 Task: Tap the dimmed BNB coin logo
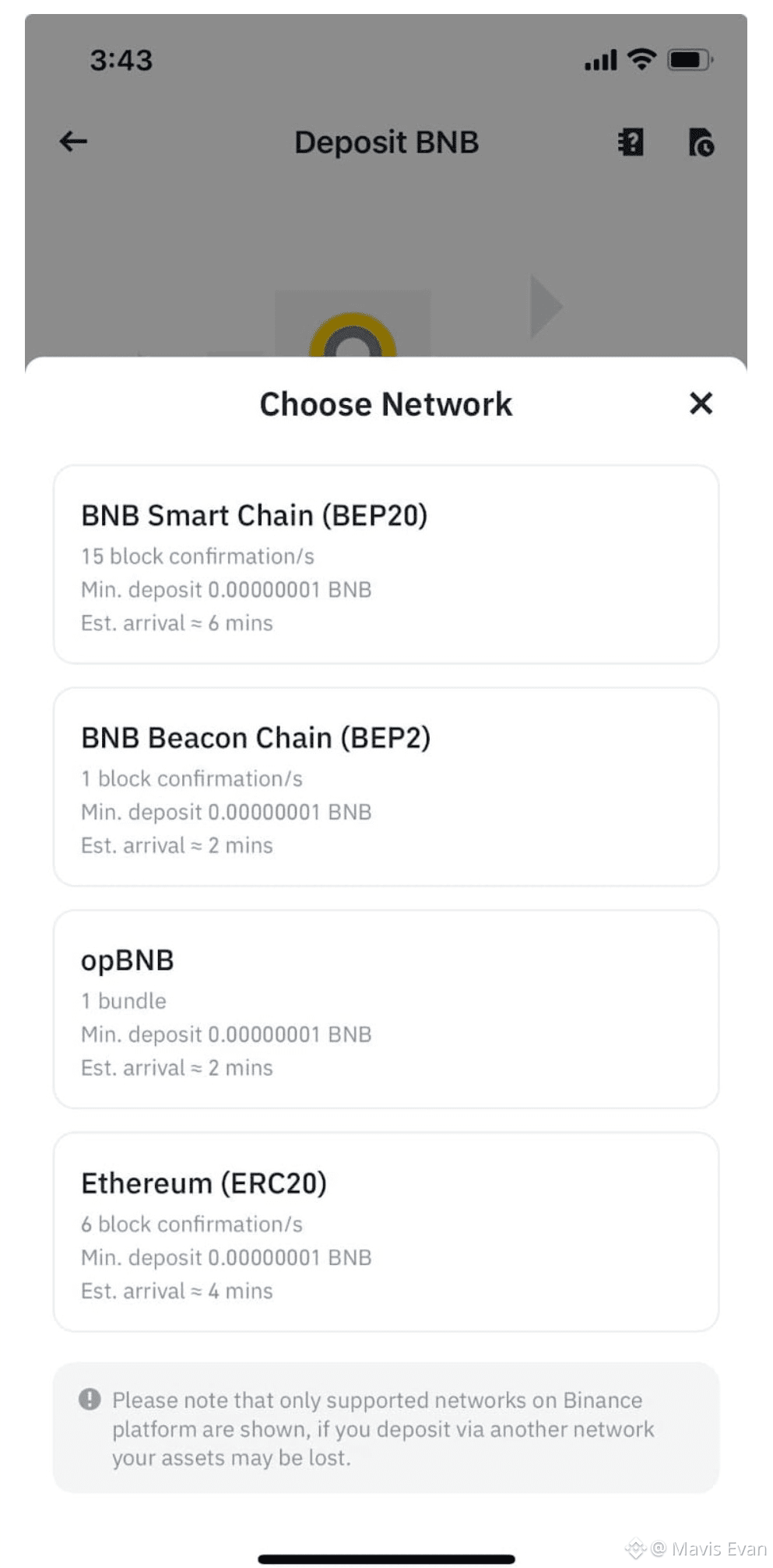pos(353,337)
